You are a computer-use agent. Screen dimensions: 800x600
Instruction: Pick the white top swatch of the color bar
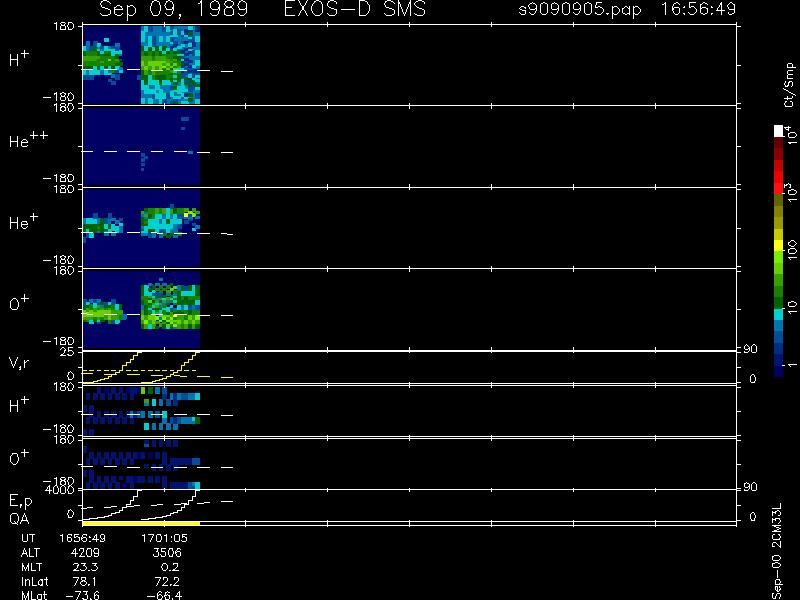[779, 131]
